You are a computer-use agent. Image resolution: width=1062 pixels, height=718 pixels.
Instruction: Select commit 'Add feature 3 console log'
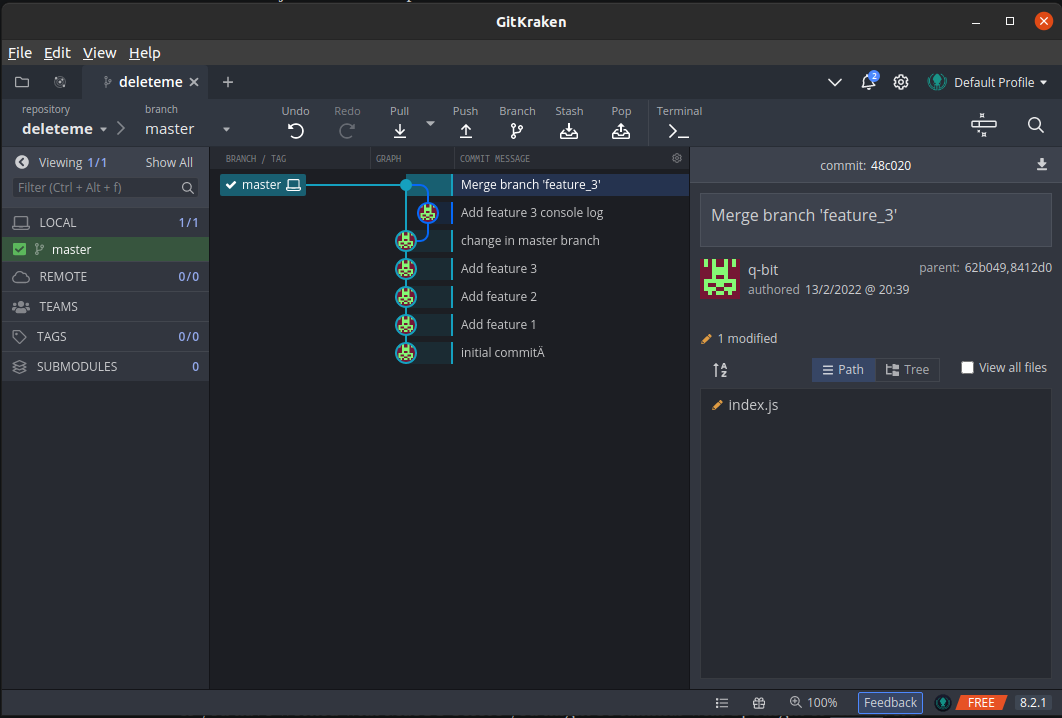coord(532,213)
